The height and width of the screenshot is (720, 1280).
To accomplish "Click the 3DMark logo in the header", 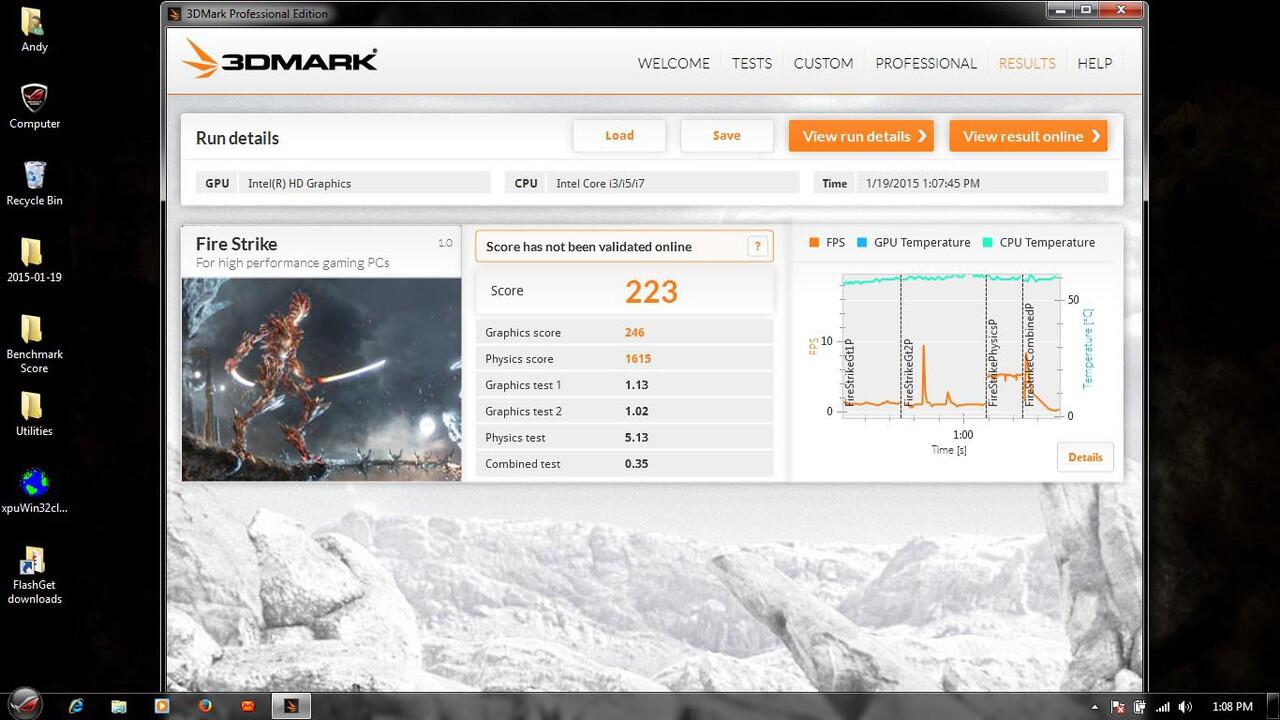I will coord(280,60).
